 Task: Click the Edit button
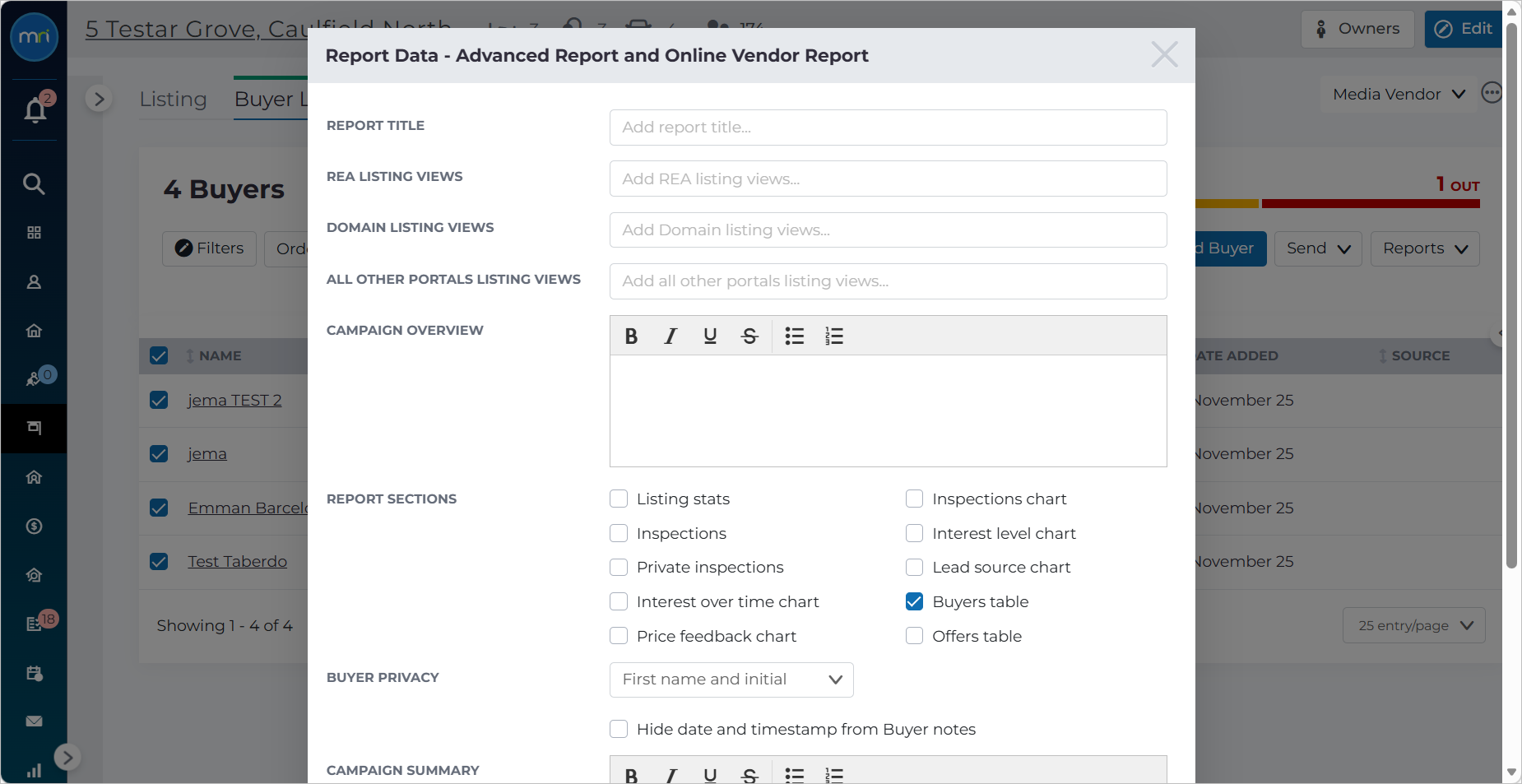pyautogui.click(x=1464, y=29)
